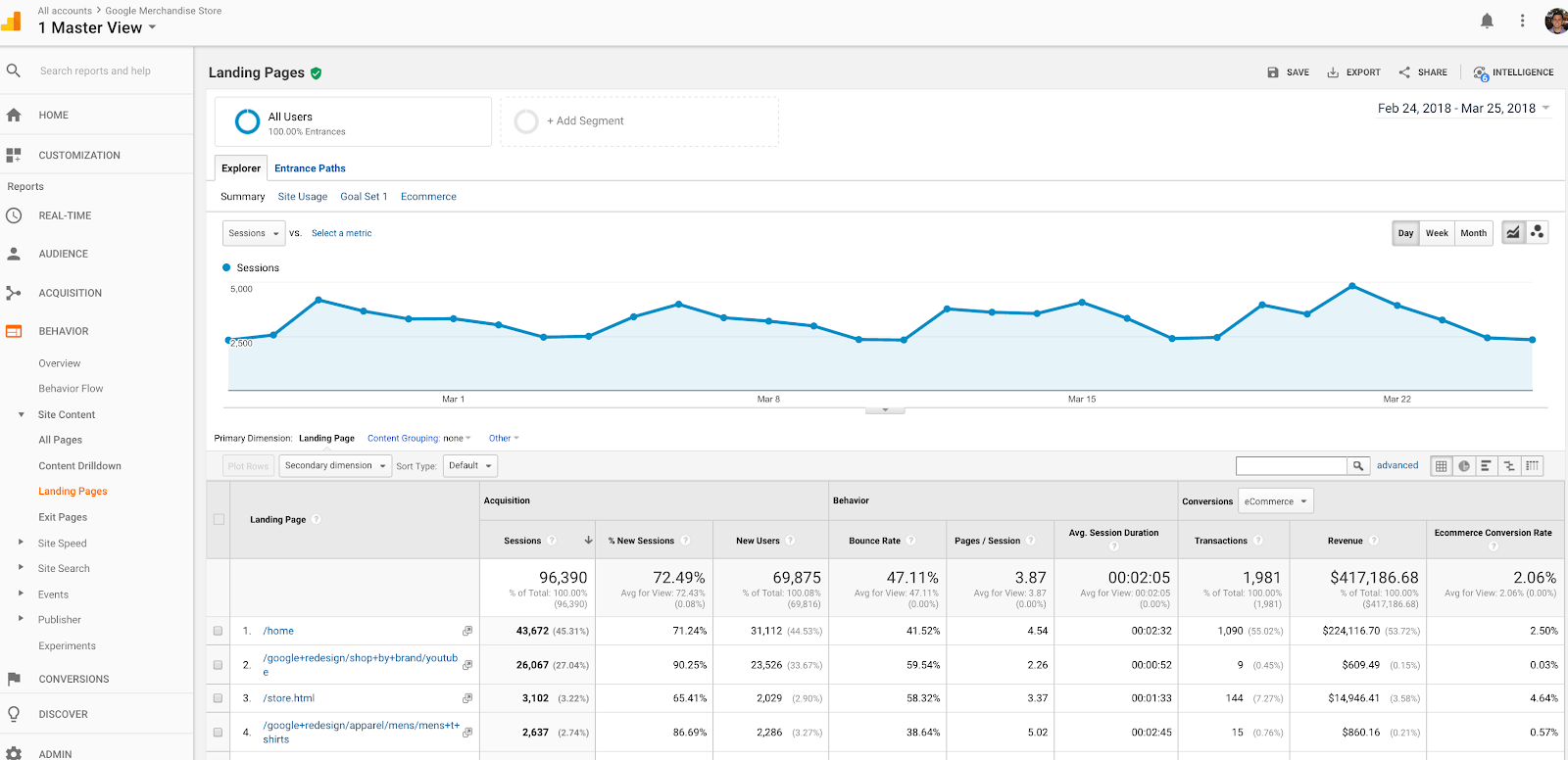Image resolution: width=1568 pixels, height=760 pixels.
Task: Open /home page in new window icon
Action: tap(467, 631)
